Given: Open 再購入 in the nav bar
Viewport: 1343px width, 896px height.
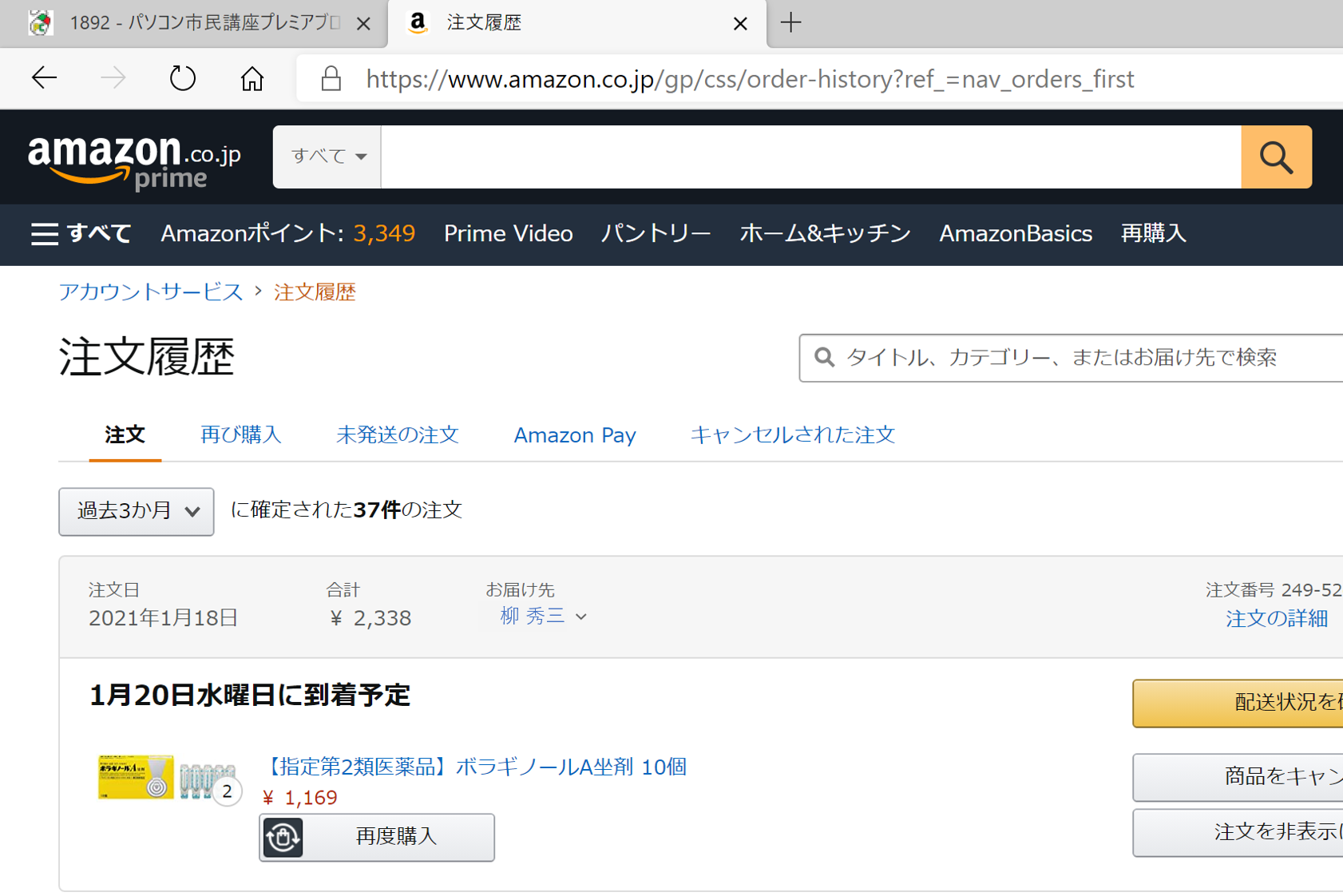Looking at the screenshot, I should tap(1154, 233).
